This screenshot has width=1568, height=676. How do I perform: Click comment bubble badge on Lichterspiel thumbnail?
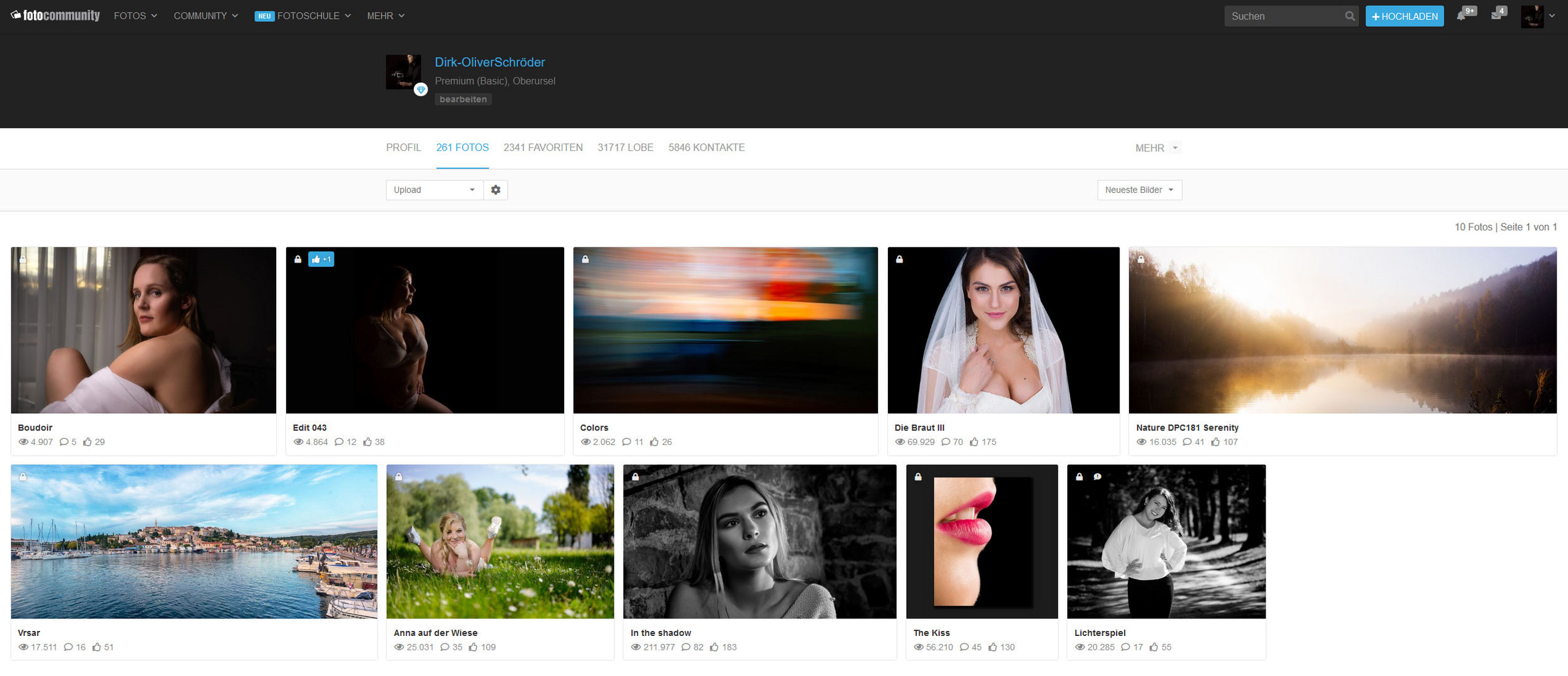[1097, 477]
